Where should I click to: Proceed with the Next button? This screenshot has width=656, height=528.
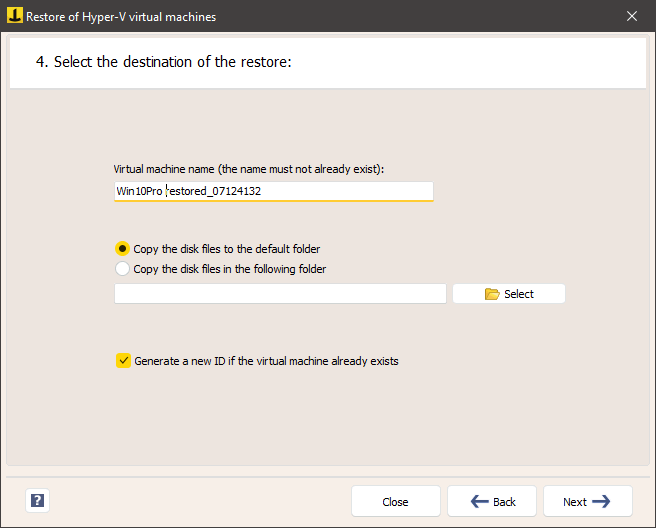[588, 501]
